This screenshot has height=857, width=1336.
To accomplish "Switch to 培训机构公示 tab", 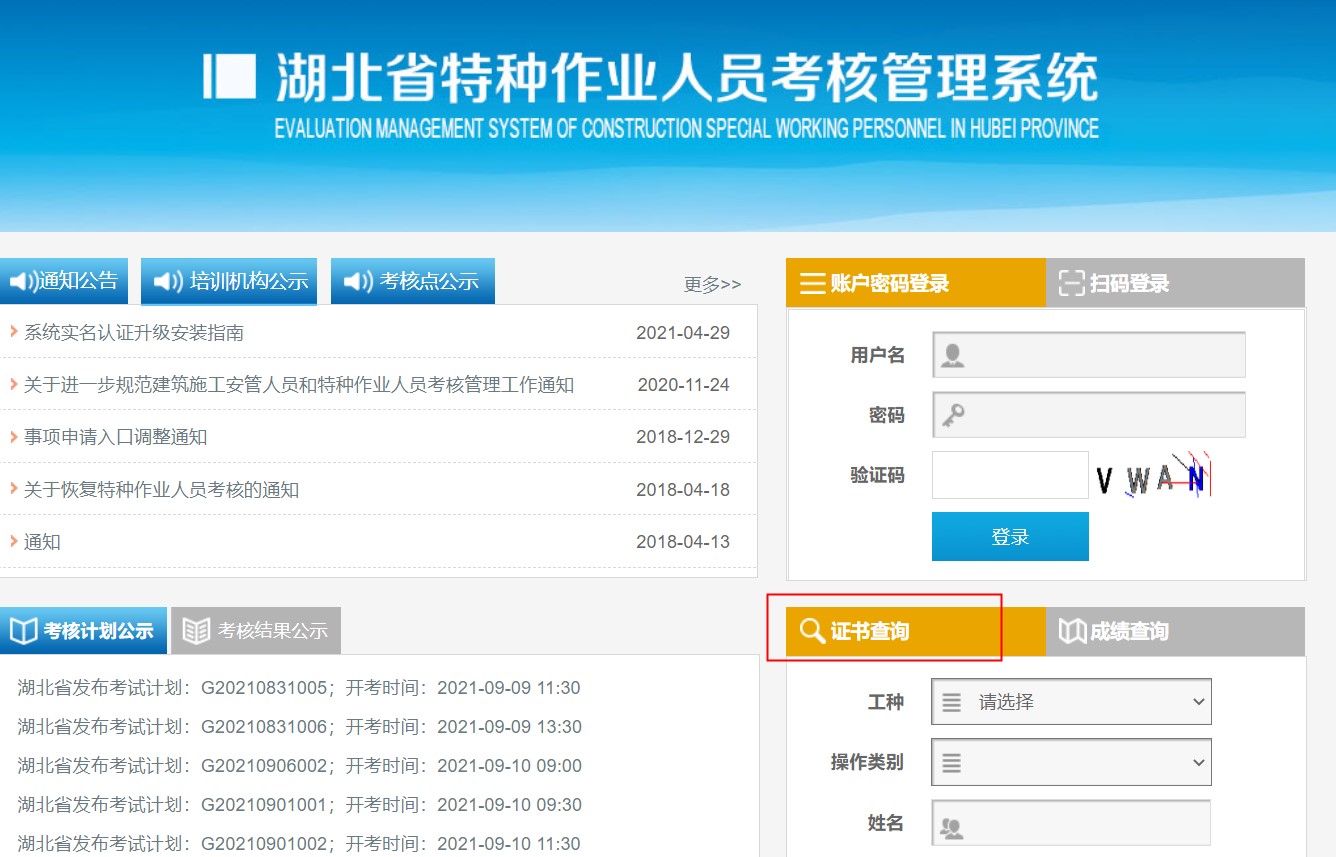I will (229, 281).
